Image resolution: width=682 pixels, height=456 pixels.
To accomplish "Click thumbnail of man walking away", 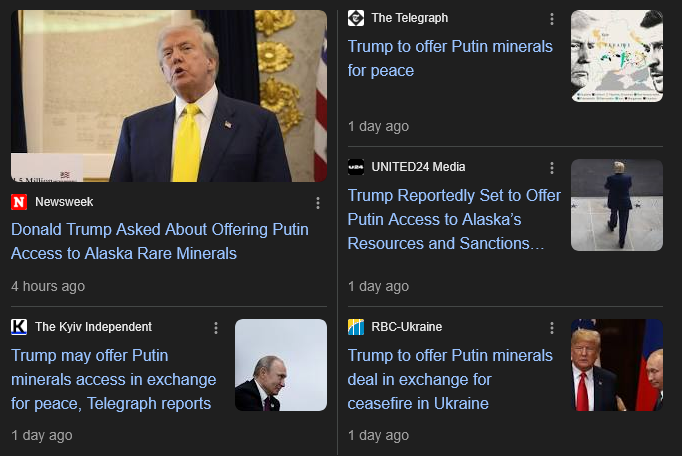I will click(617, 205).
